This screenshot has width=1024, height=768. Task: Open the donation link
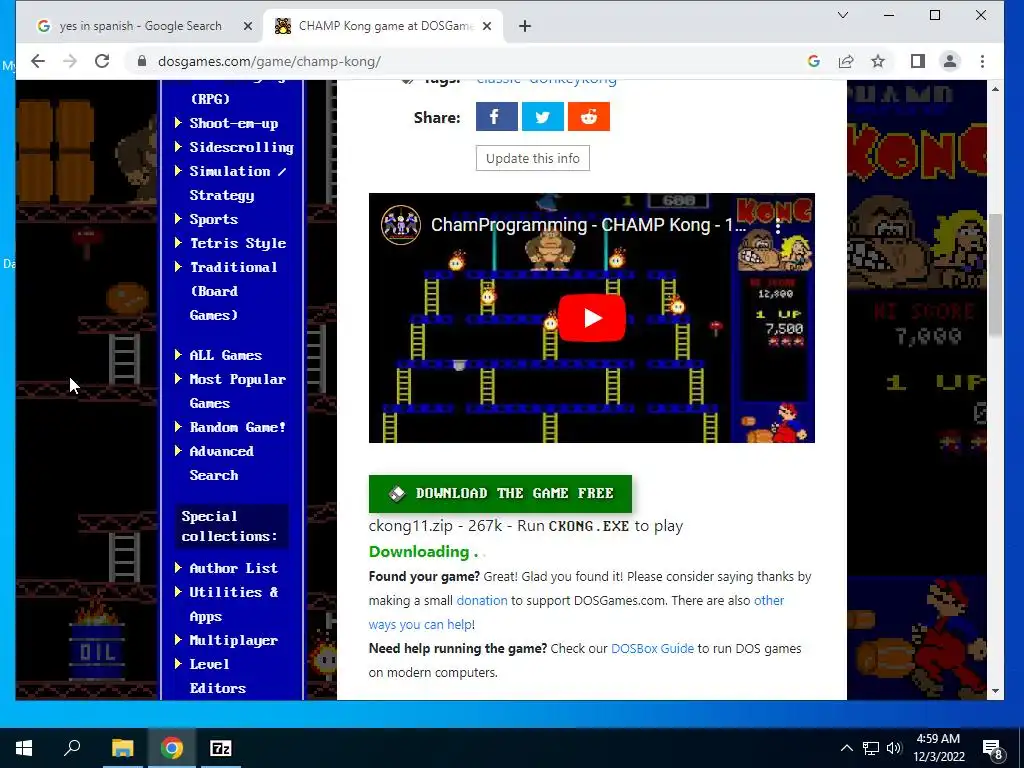coord(482,601)
